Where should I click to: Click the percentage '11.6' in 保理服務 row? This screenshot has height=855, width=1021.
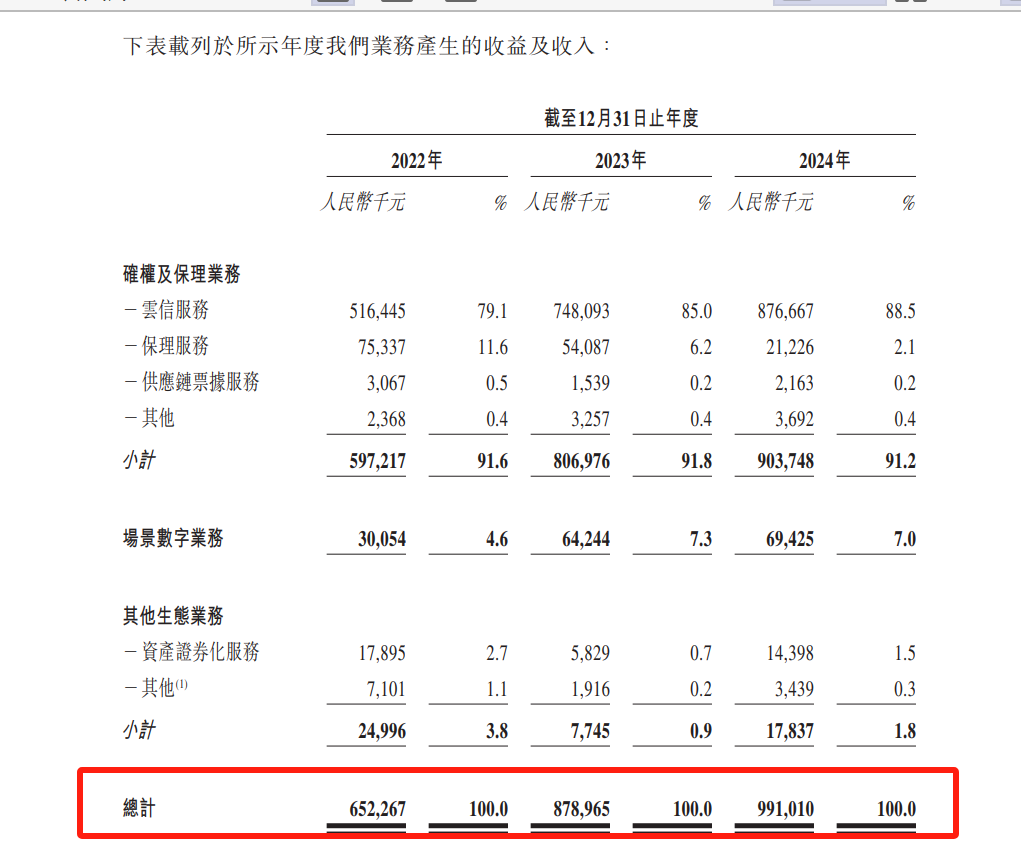coord(493,347)
